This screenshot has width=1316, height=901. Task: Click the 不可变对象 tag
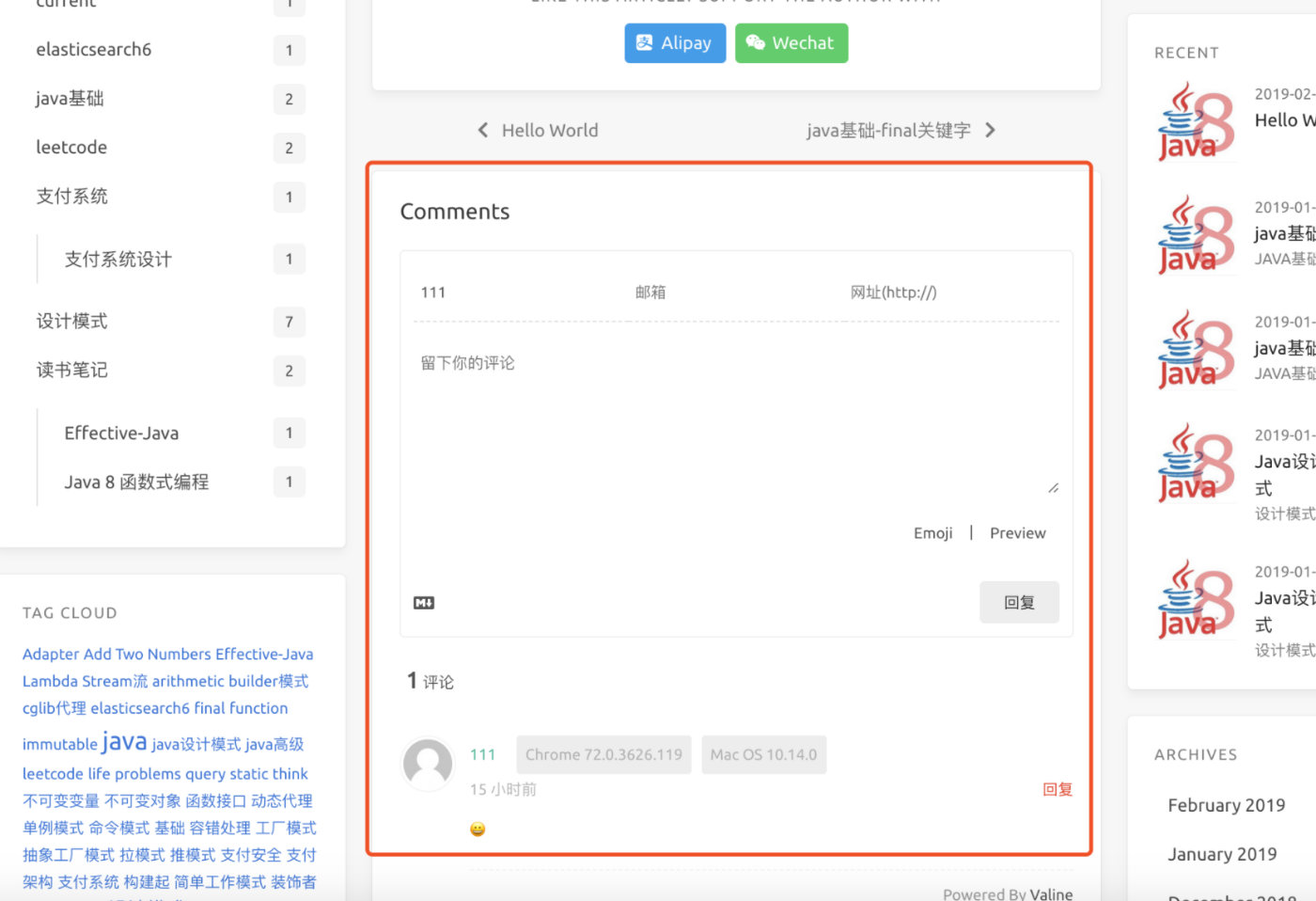pyautogui.click(x=143, y=801)
